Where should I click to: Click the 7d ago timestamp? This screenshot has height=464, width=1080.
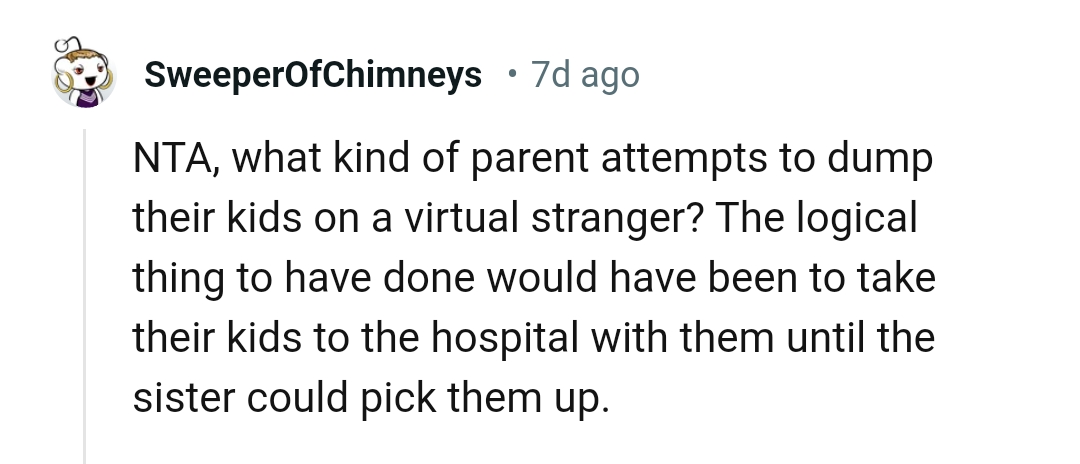pos(585,75)
